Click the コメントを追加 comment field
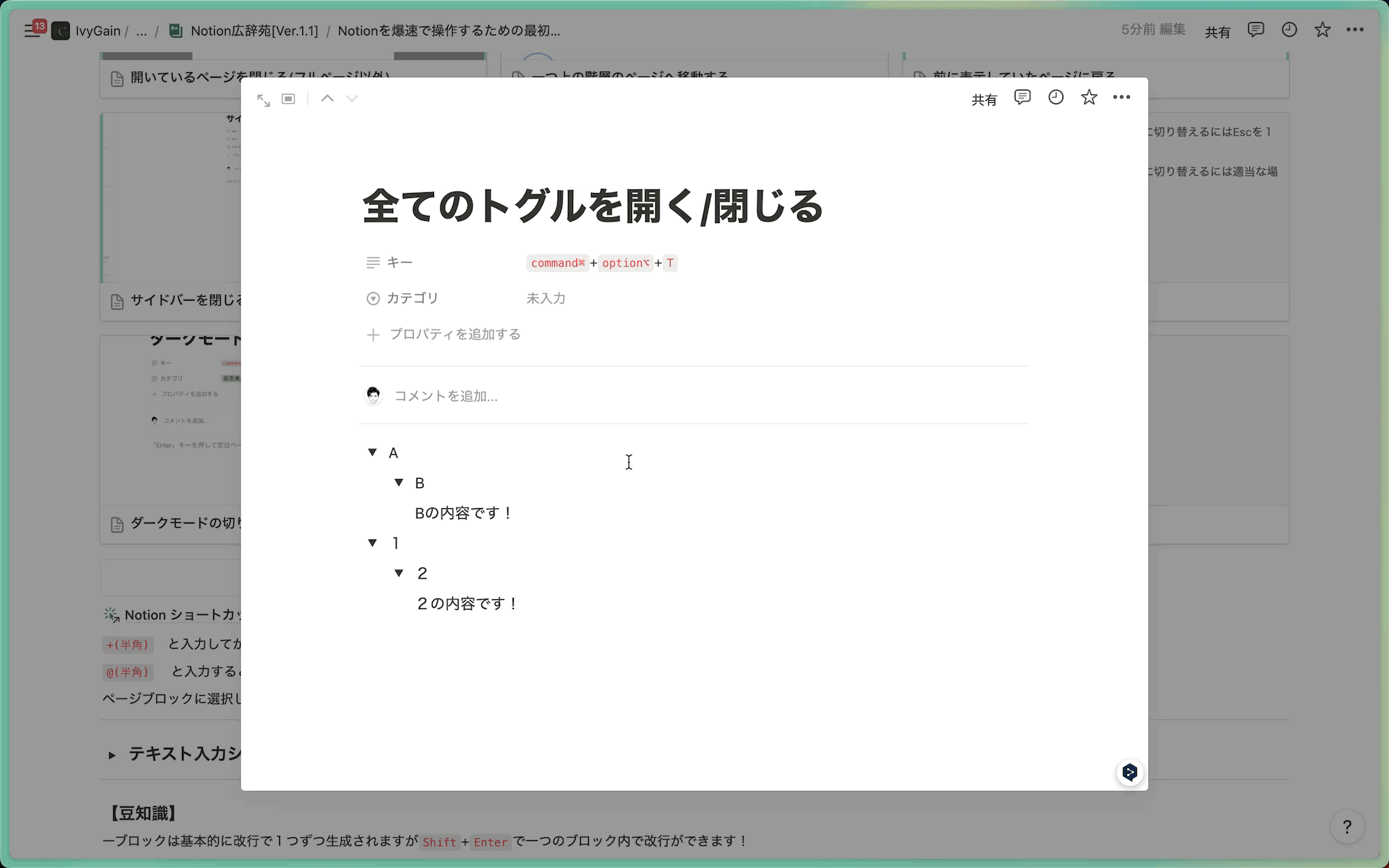 446,396
